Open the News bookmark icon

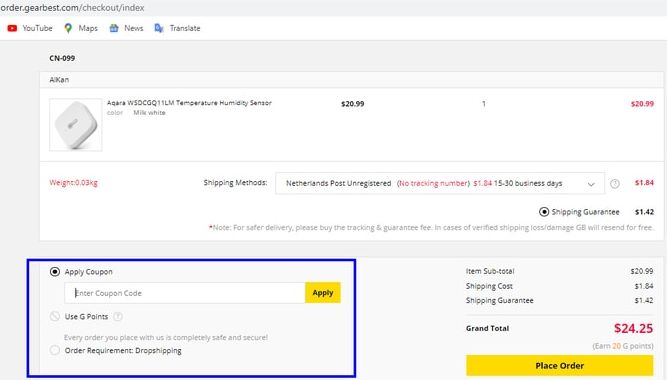114,29
